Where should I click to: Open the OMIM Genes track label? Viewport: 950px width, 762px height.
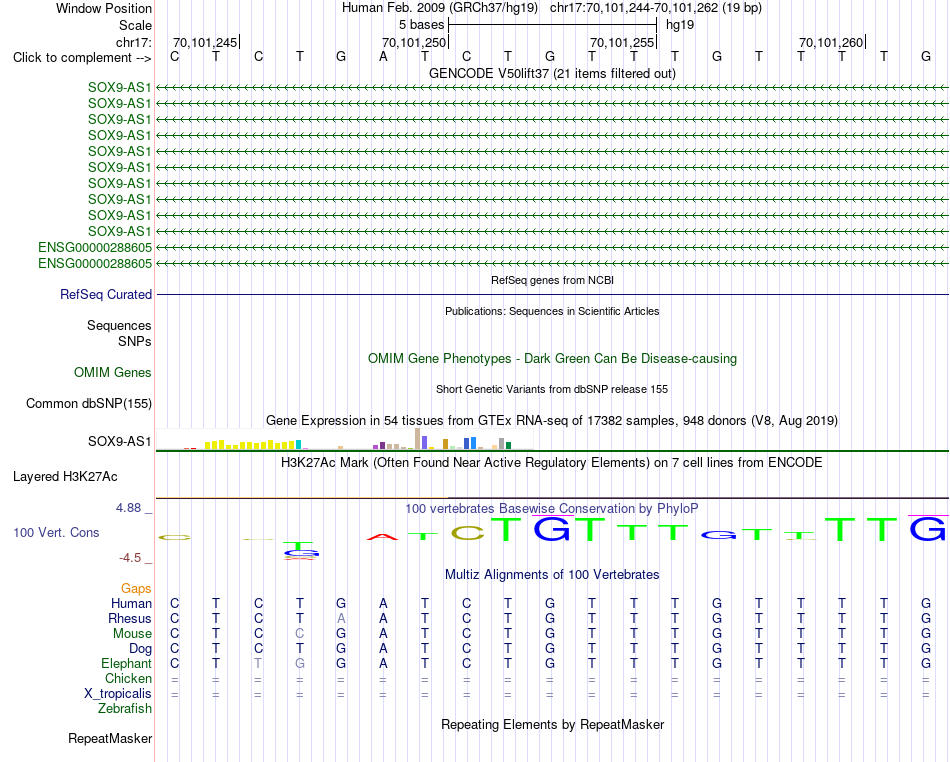tap(112, 373)
